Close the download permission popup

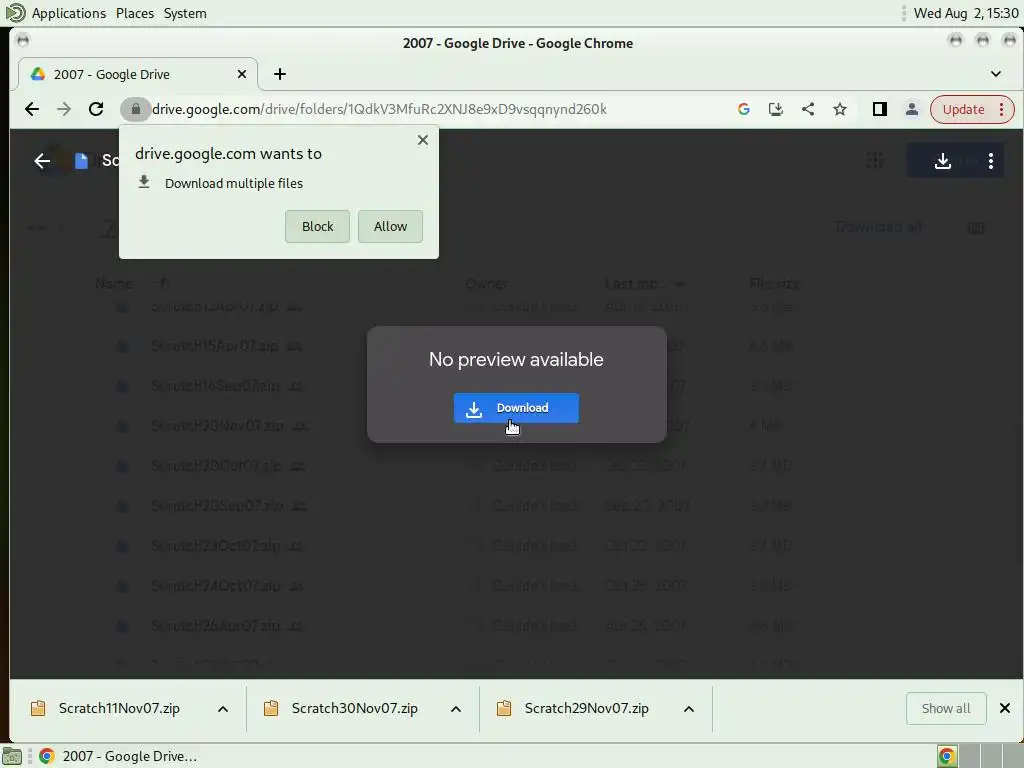point(423,140)
